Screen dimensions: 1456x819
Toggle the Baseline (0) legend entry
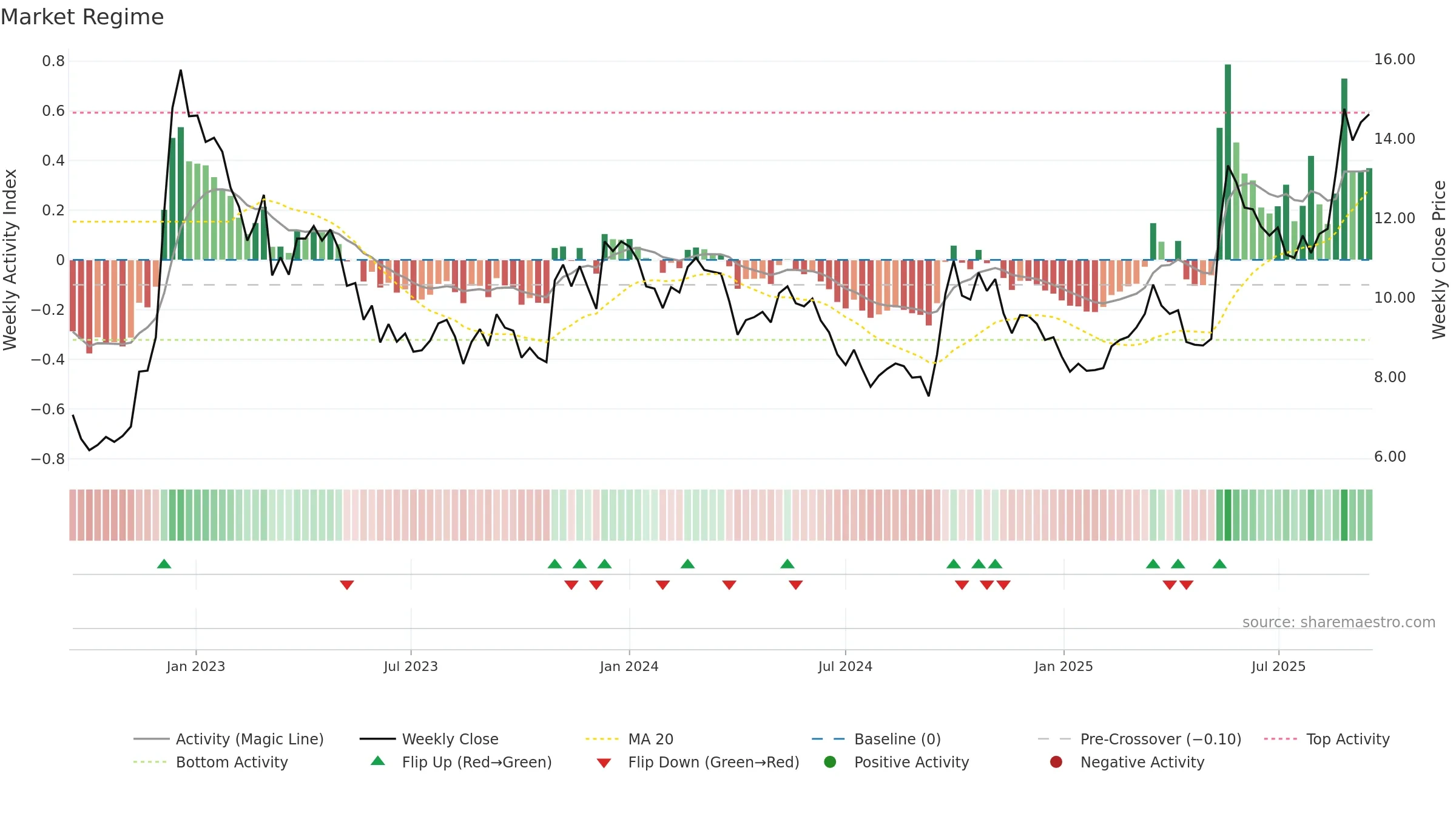[876, 739]
